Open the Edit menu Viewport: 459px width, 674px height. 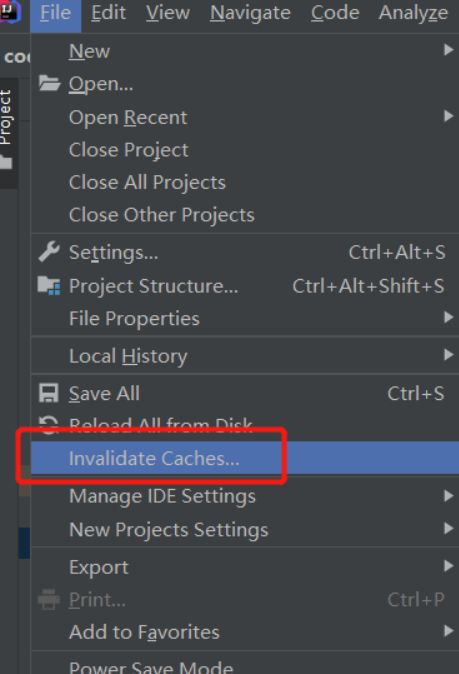[109, 12]
